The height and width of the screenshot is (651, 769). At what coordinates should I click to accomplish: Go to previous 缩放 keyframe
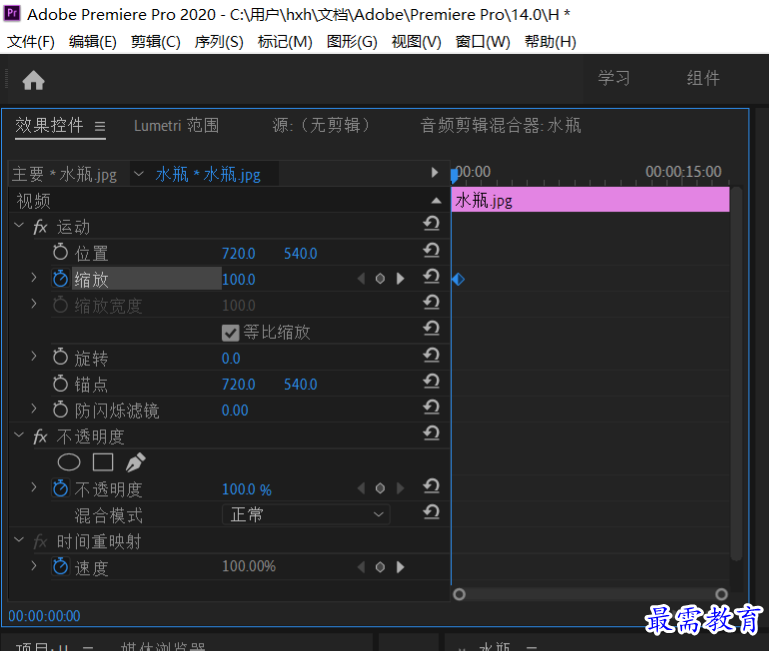pyautogui.click(x=361, y=279)
